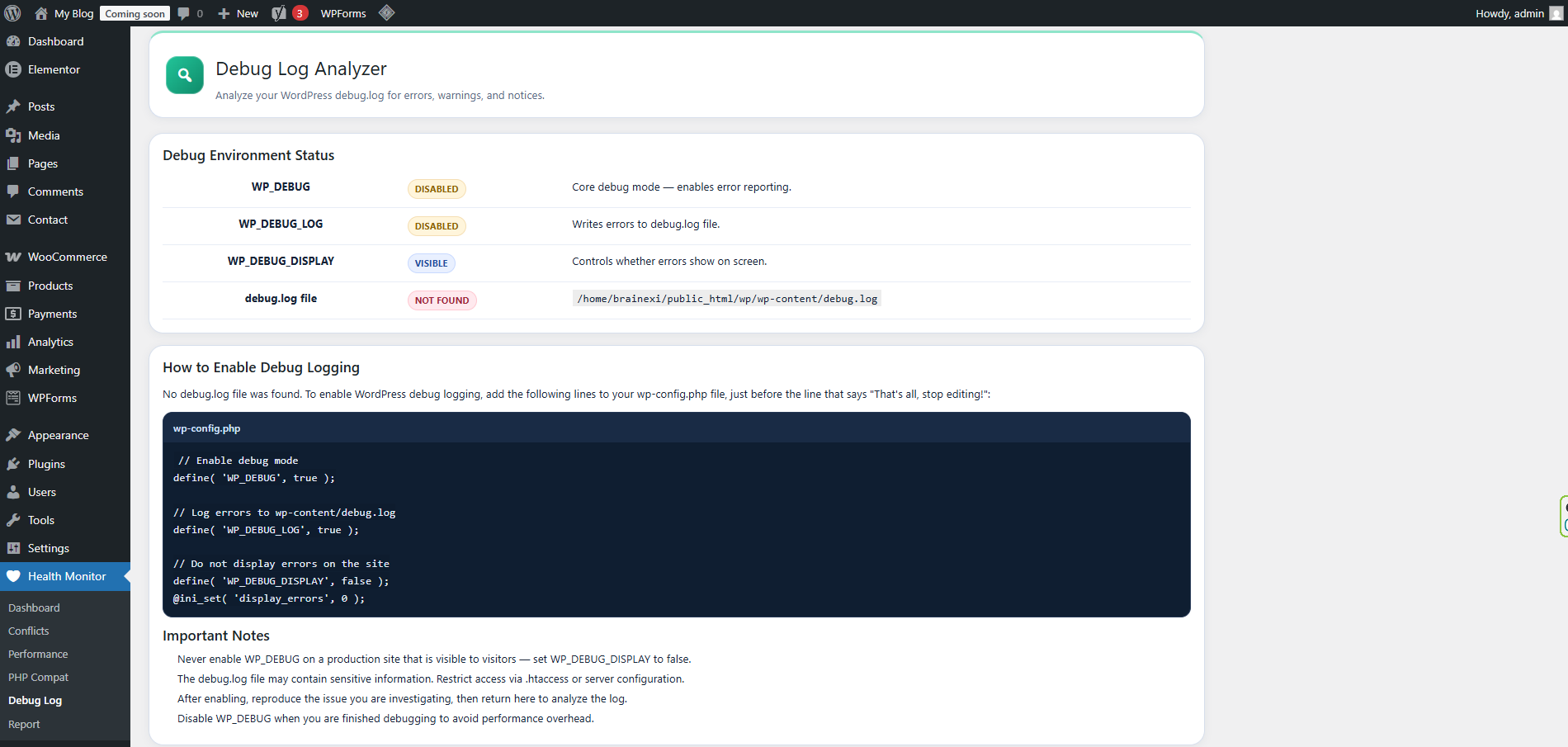Click the comments count in the admin bar

coord(190,12)
